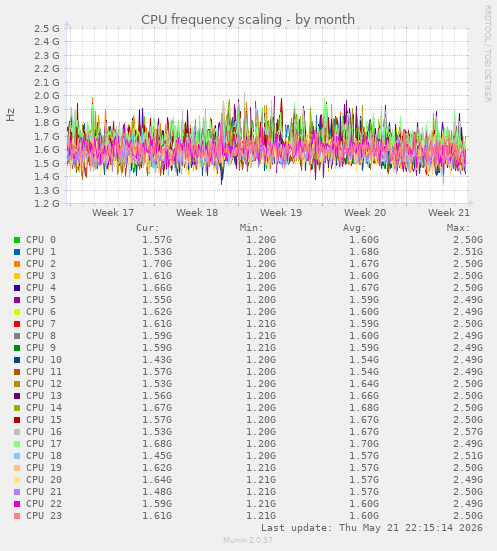Select the CPU 20 legend label

click(x=44, y=480)
